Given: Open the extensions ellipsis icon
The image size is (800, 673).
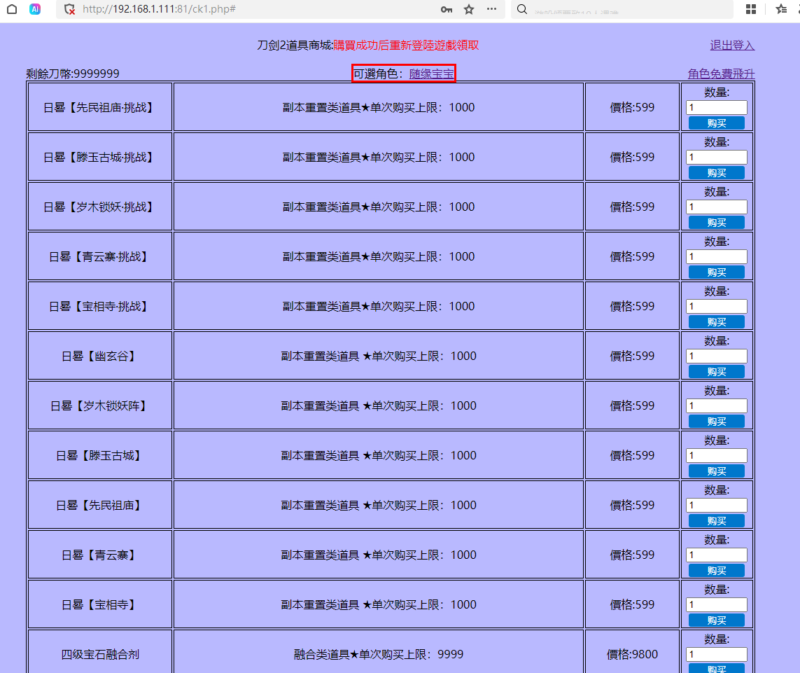Looking at the screenshot, I should pyautogui.click(x=493, y=10).
